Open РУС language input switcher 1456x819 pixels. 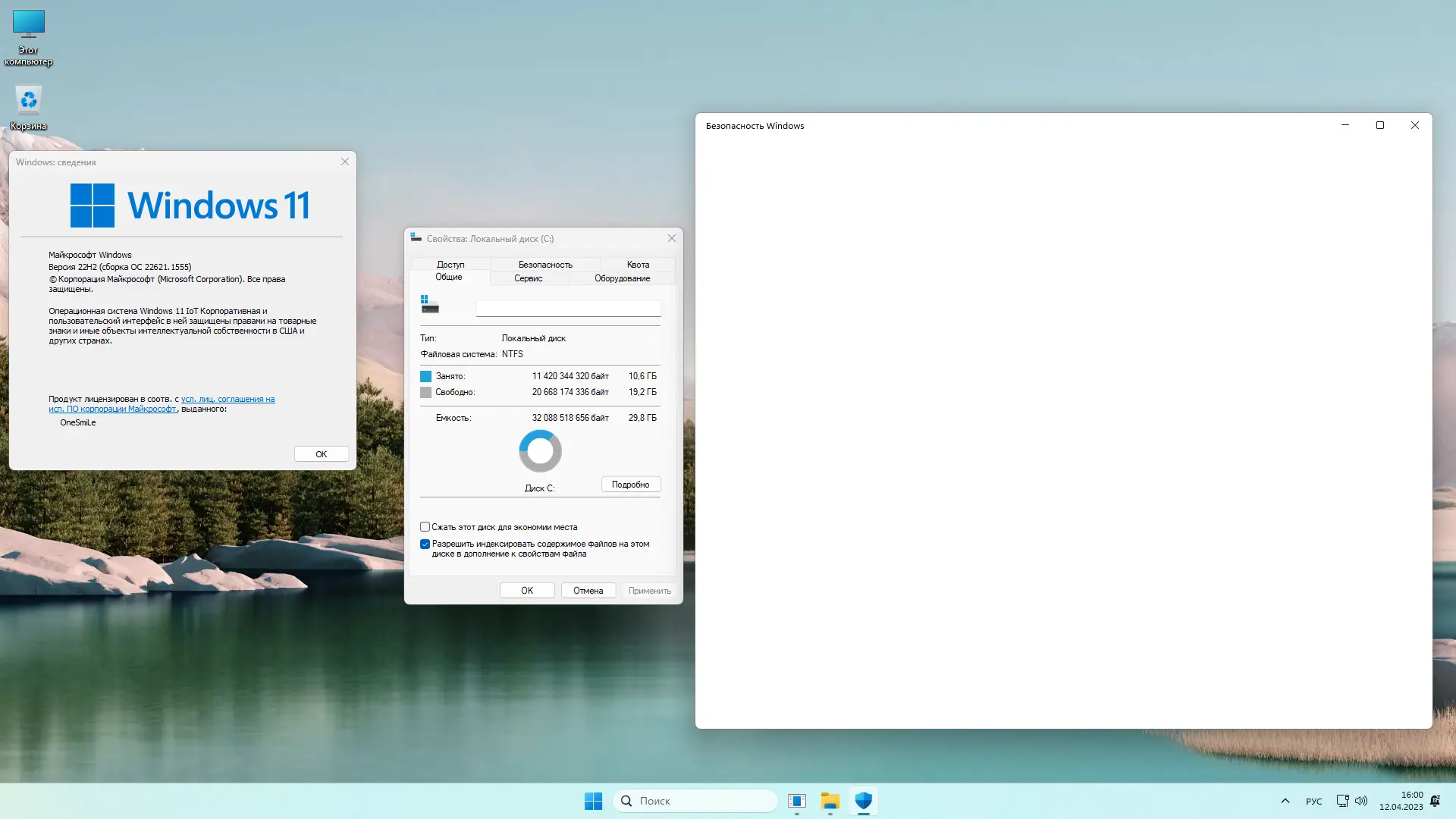tap(1313, 802)
